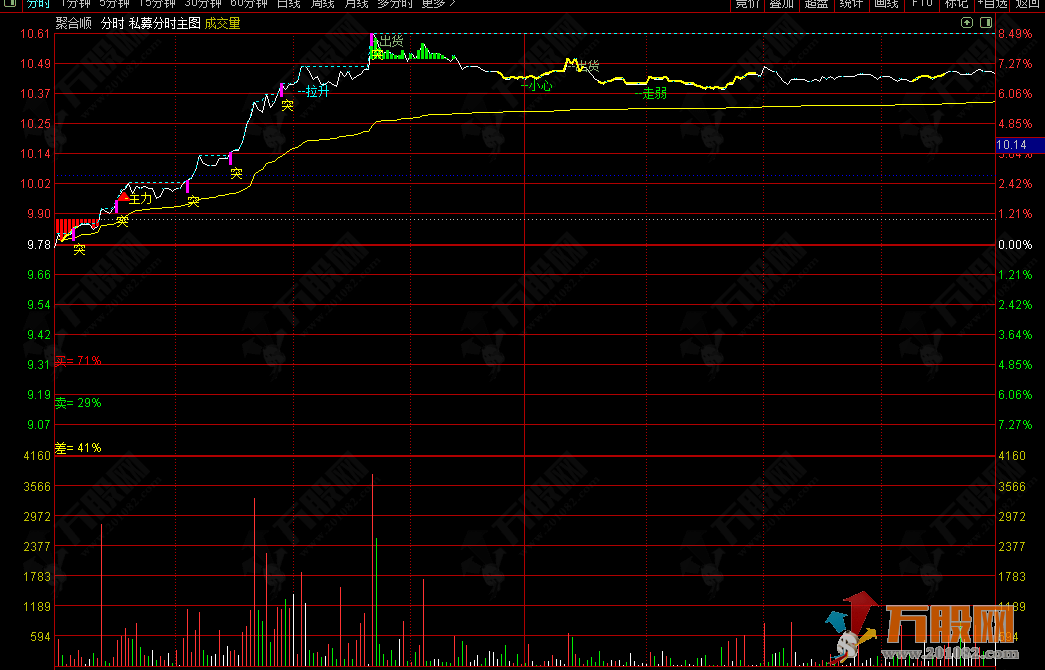Click the 叠加 overlay button
Screen dimensions: 1045x670
781,4
